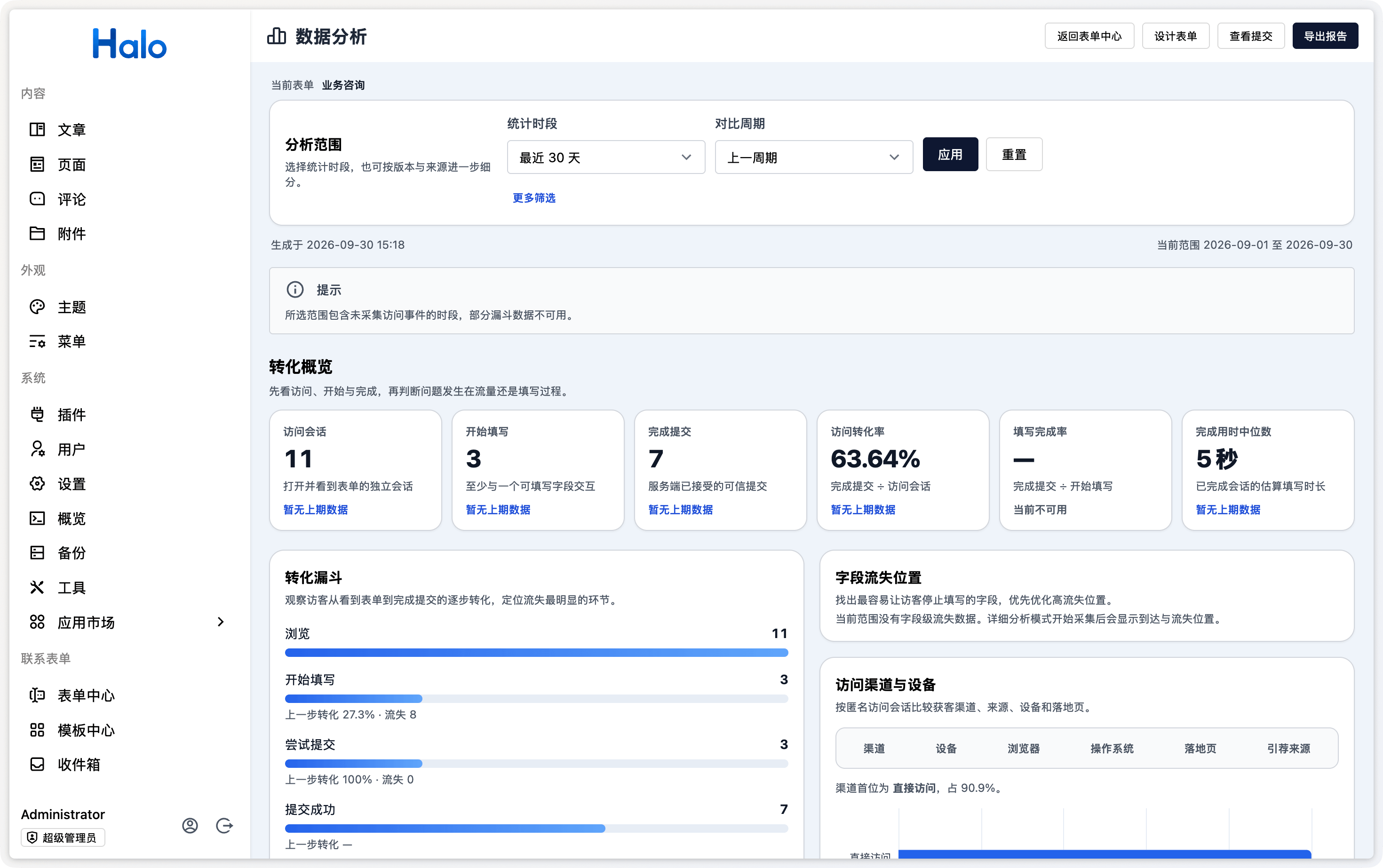The image size is (1383, 868).
Task: Click the 主题 palette icon
Action: (37, 307)
